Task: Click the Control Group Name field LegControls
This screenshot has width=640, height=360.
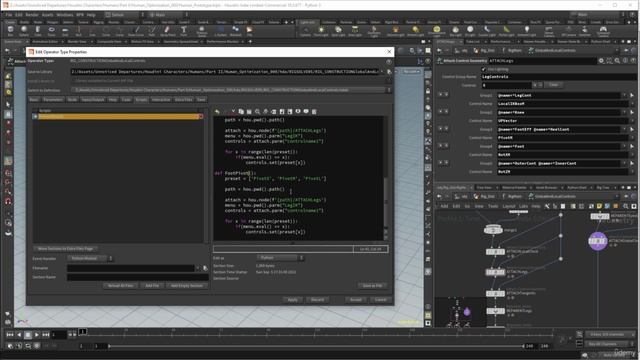Action: coord(558,77)
